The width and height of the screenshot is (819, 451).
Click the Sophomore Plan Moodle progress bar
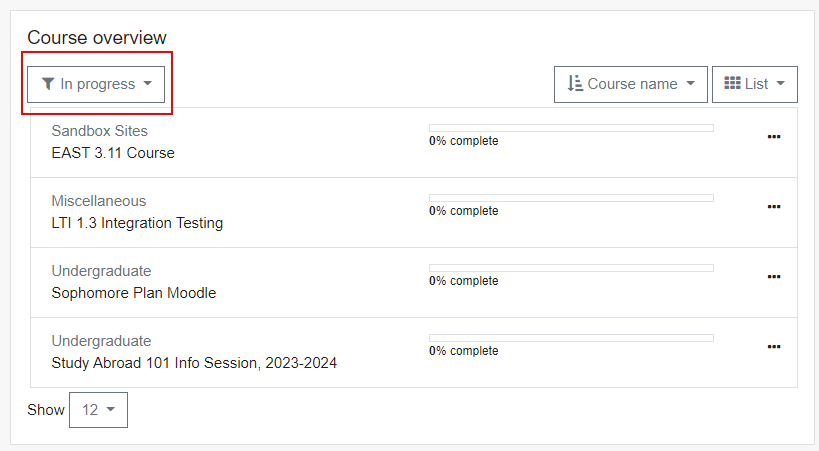point(571,268)
